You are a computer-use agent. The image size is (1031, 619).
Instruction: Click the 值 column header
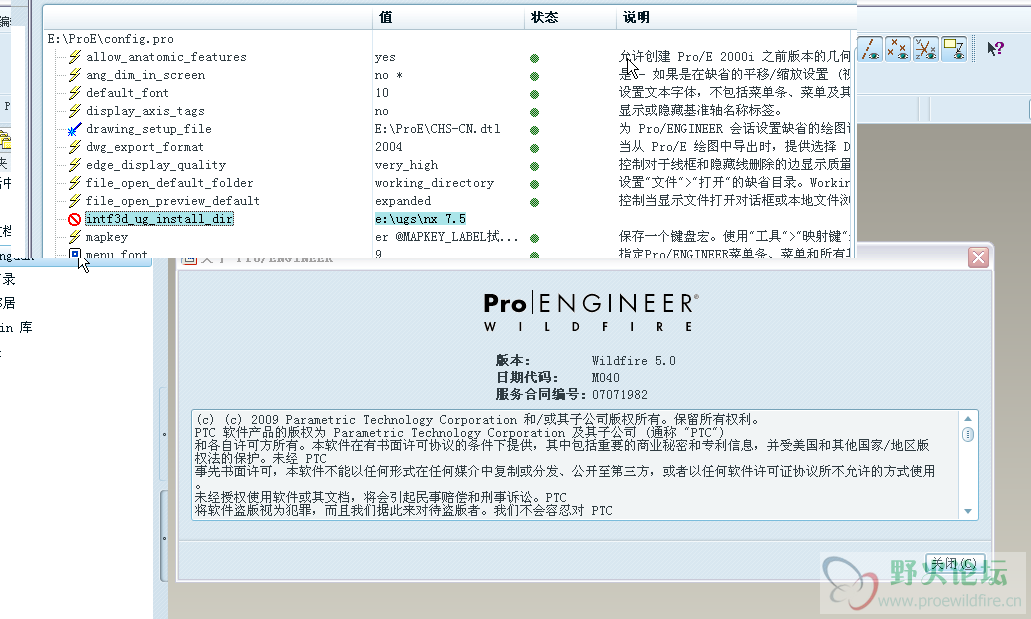[449, 18]
